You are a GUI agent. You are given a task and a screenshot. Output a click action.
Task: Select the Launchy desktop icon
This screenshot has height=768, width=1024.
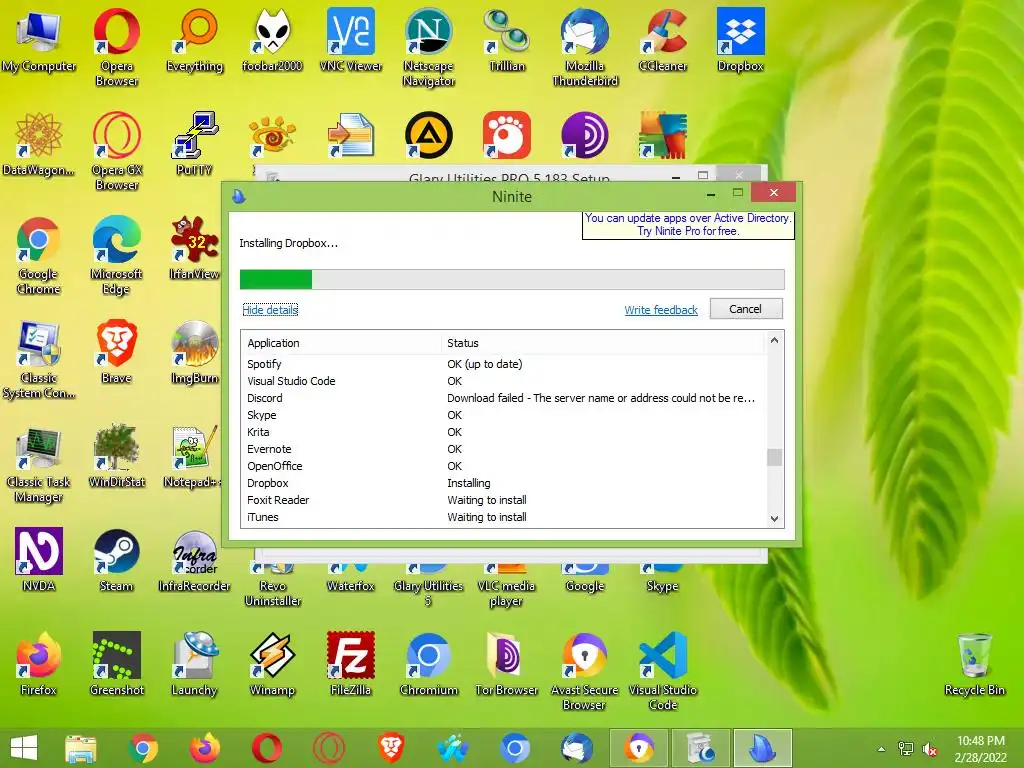pos(195,664)
